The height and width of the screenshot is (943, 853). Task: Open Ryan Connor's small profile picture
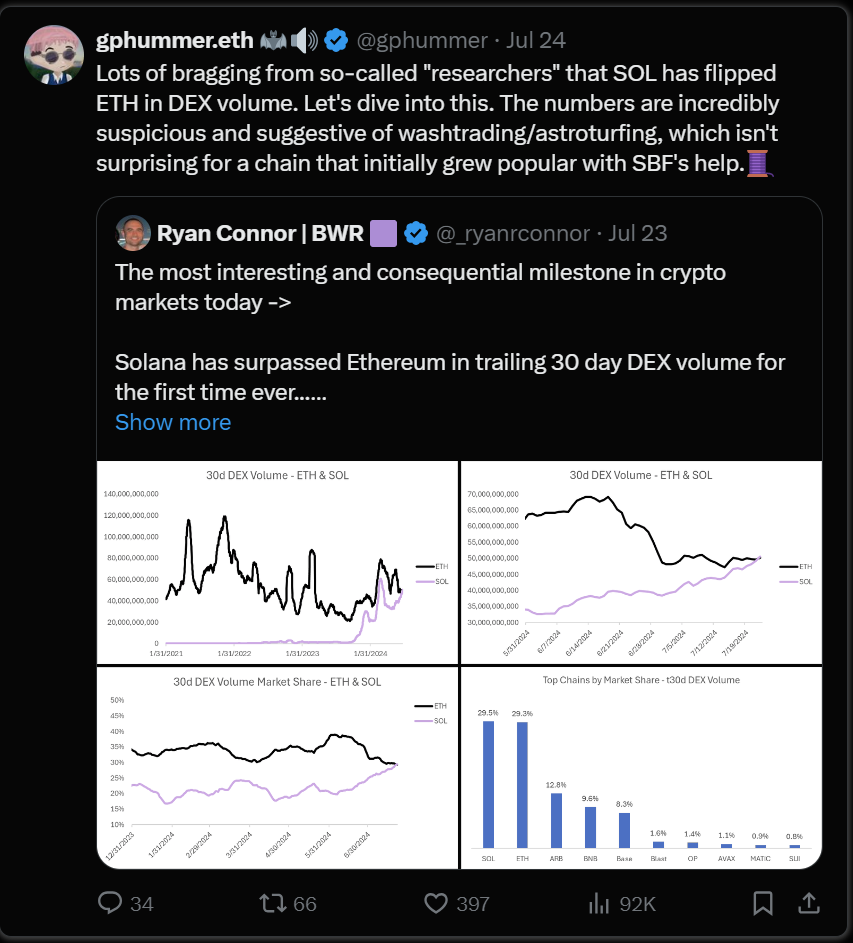(x=133, y=233)
